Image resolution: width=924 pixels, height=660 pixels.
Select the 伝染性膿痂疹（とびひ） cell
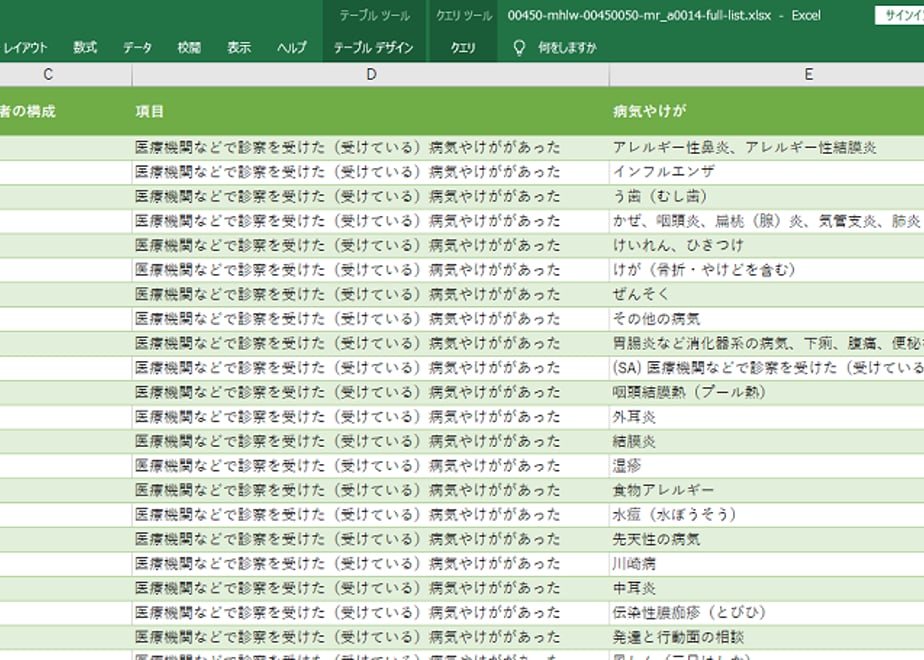pyautogui.click(x=767, y=612)
